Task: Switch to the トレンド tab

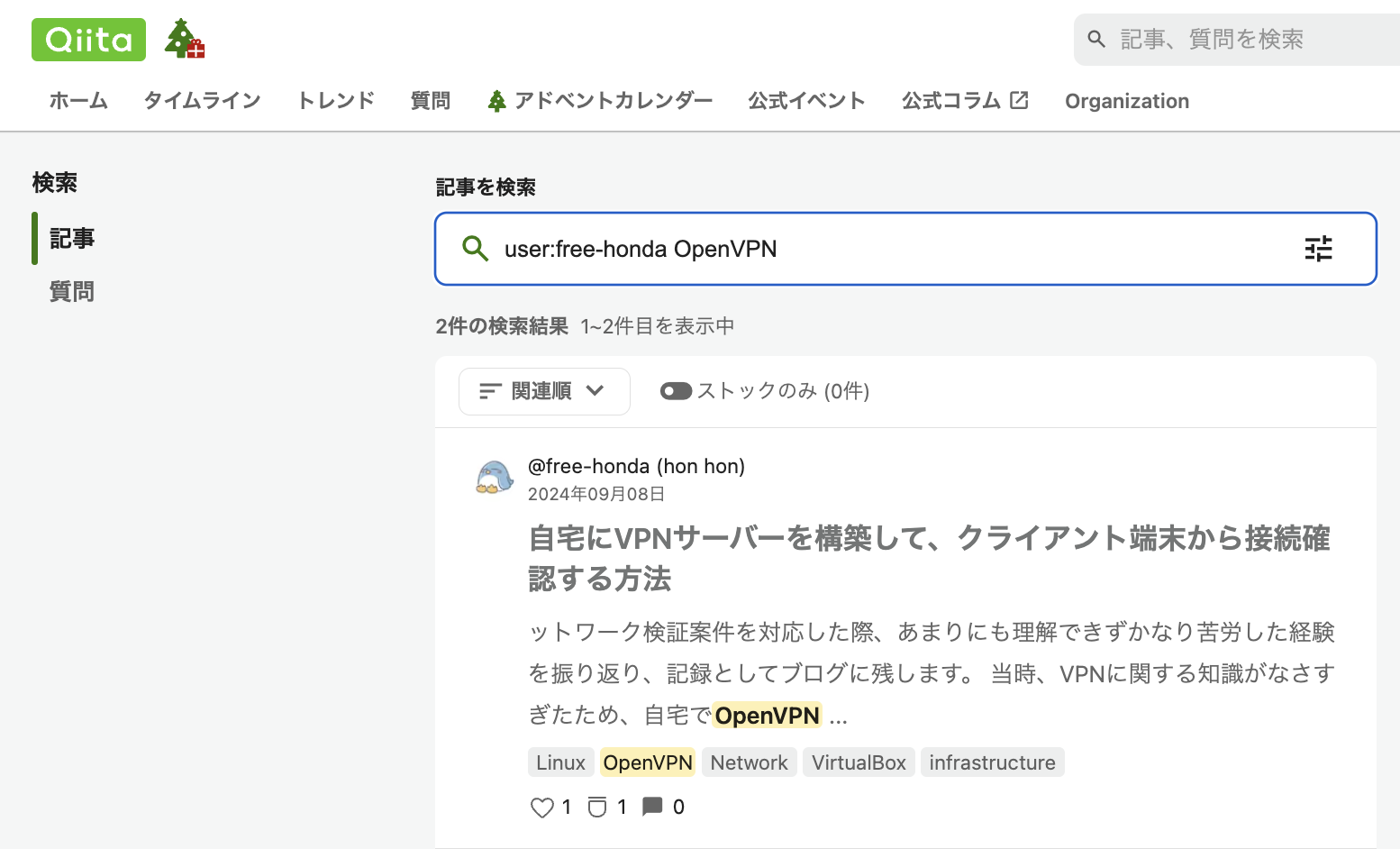Action: 334,100
